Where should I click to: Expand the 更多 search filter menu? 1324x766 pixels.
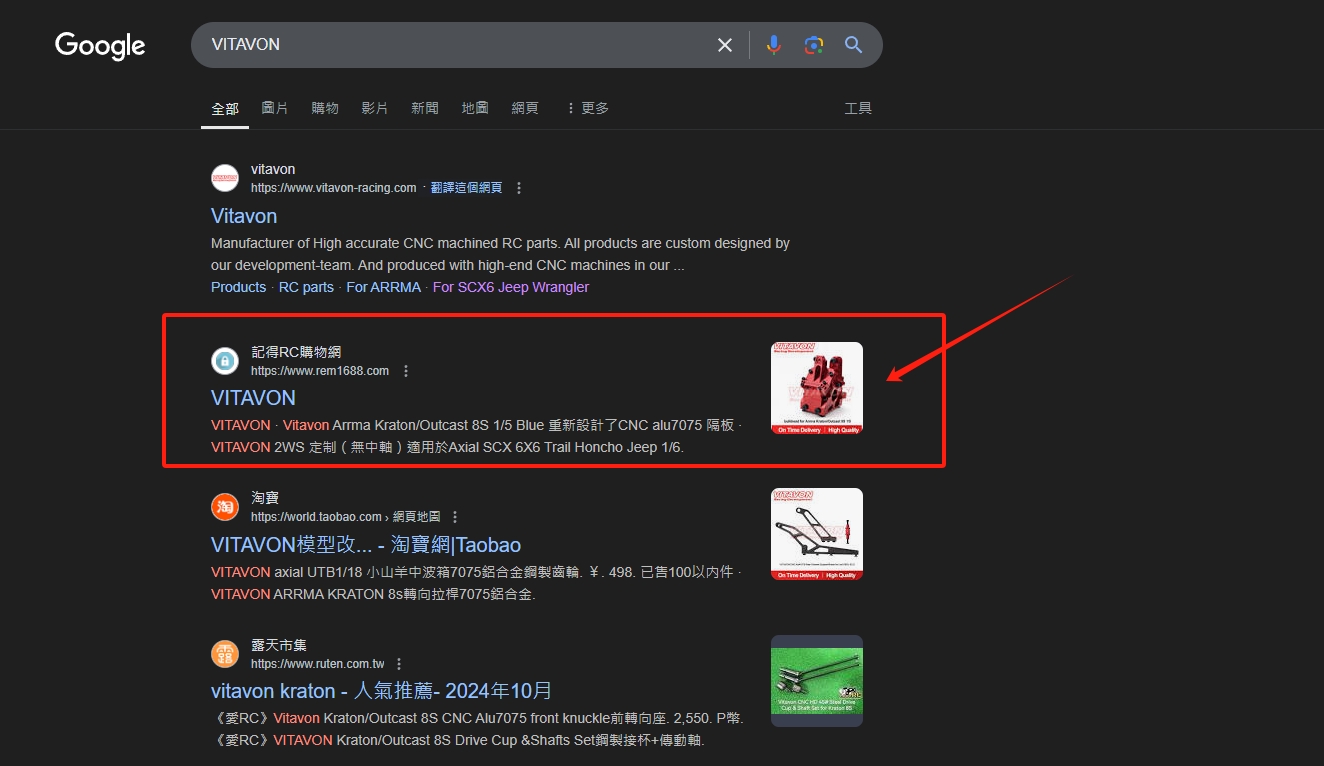point(587,108)
